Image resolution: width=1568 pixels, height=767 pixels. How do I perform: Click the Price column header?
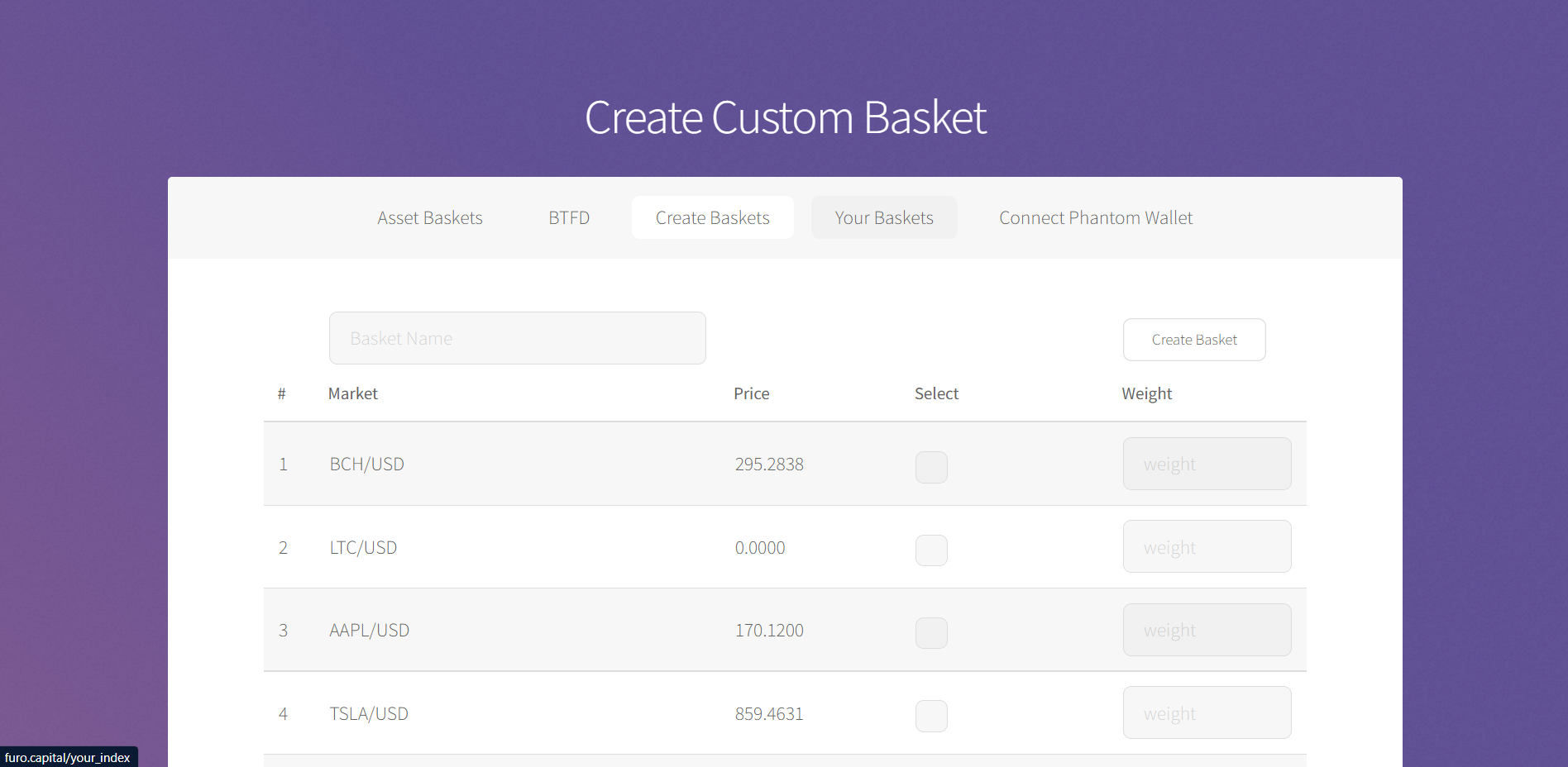coord(752,393)
